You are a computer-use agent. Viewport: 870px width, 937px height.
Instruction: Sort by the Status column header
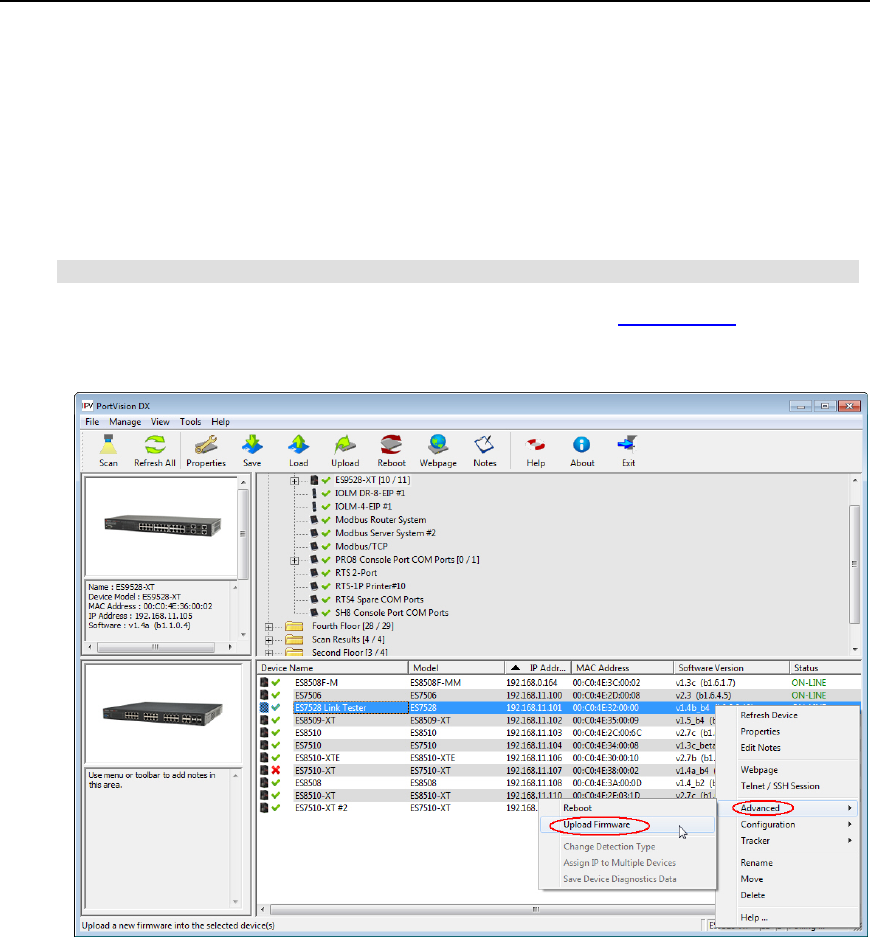click(825, 668)
